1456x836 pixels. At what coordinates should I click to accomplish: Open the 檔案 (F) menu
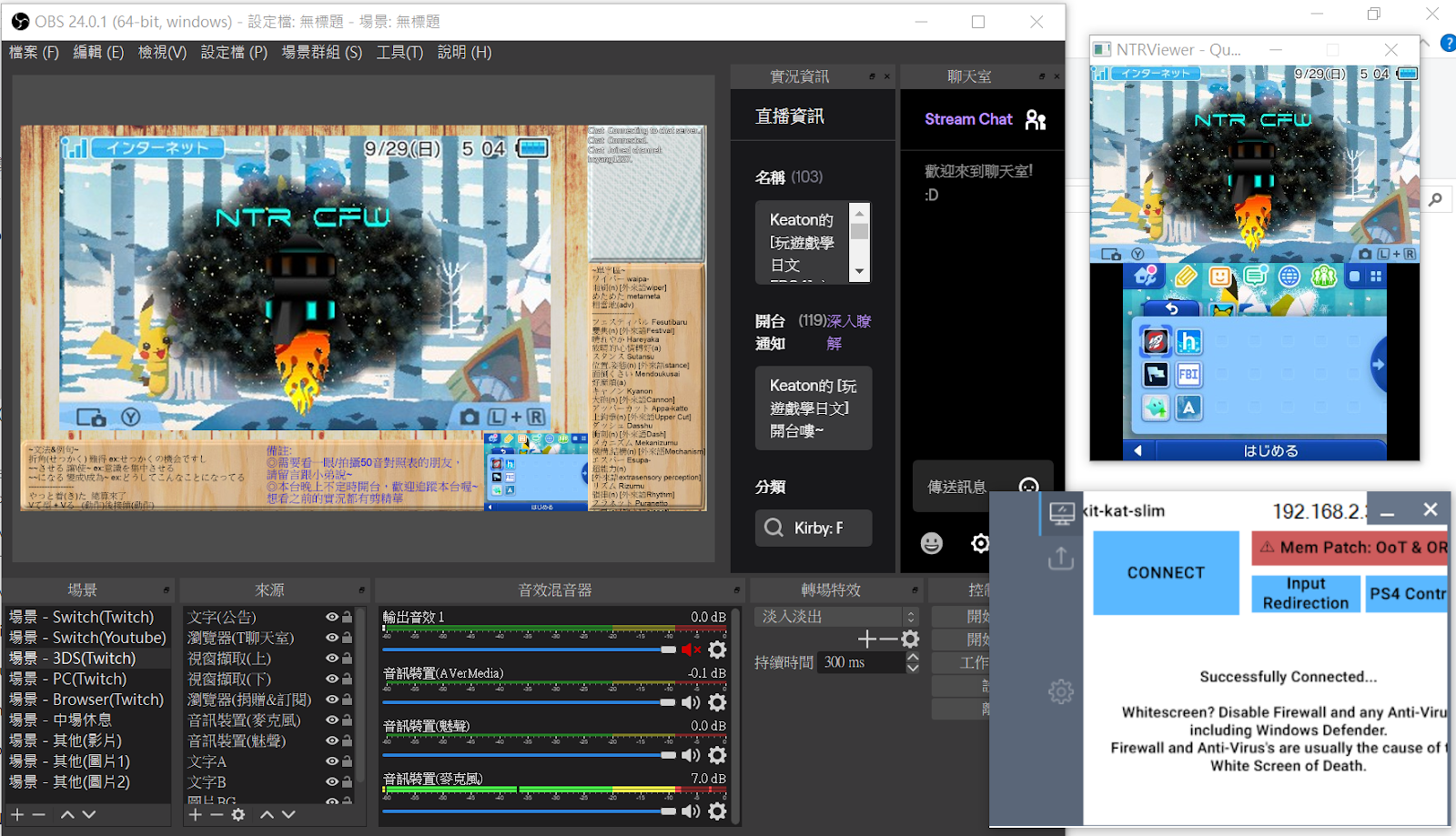(34, 53)
